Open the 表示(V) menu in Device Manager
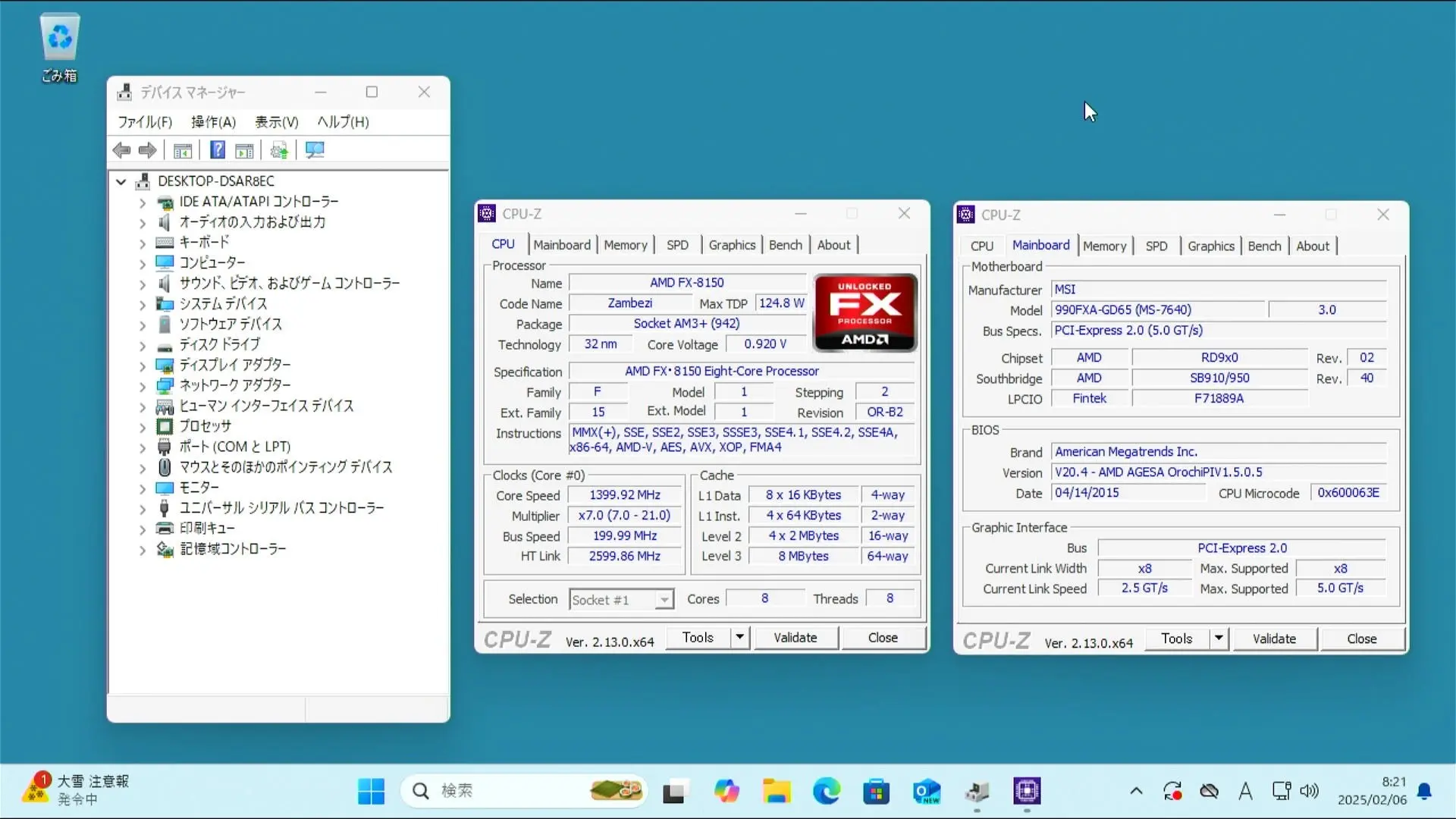 click(276, 122)
